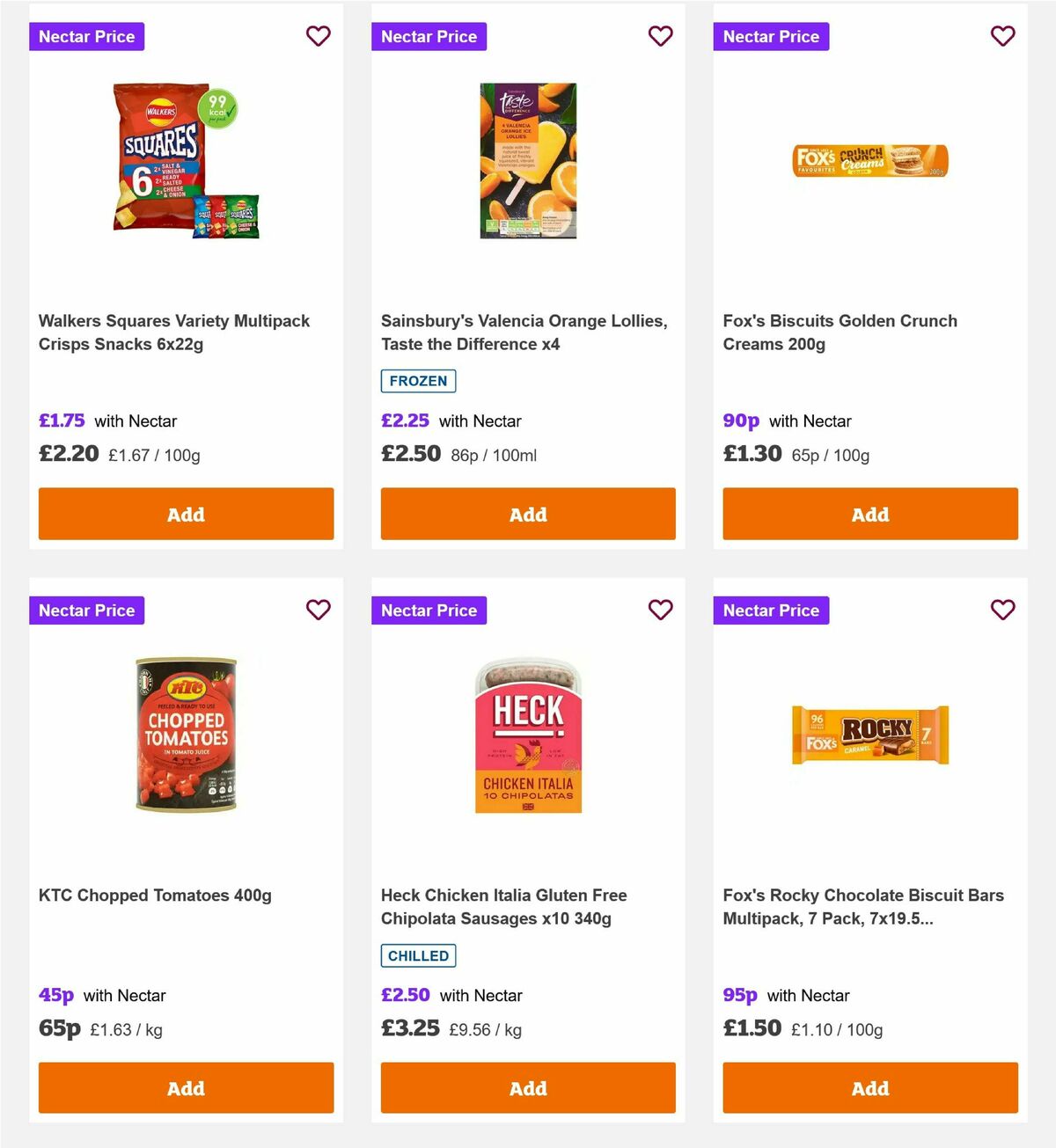Click the Nectar Price label on Fox's Rocky
This screenshot has height=1148, width=1056.
[x=771, y=610]
